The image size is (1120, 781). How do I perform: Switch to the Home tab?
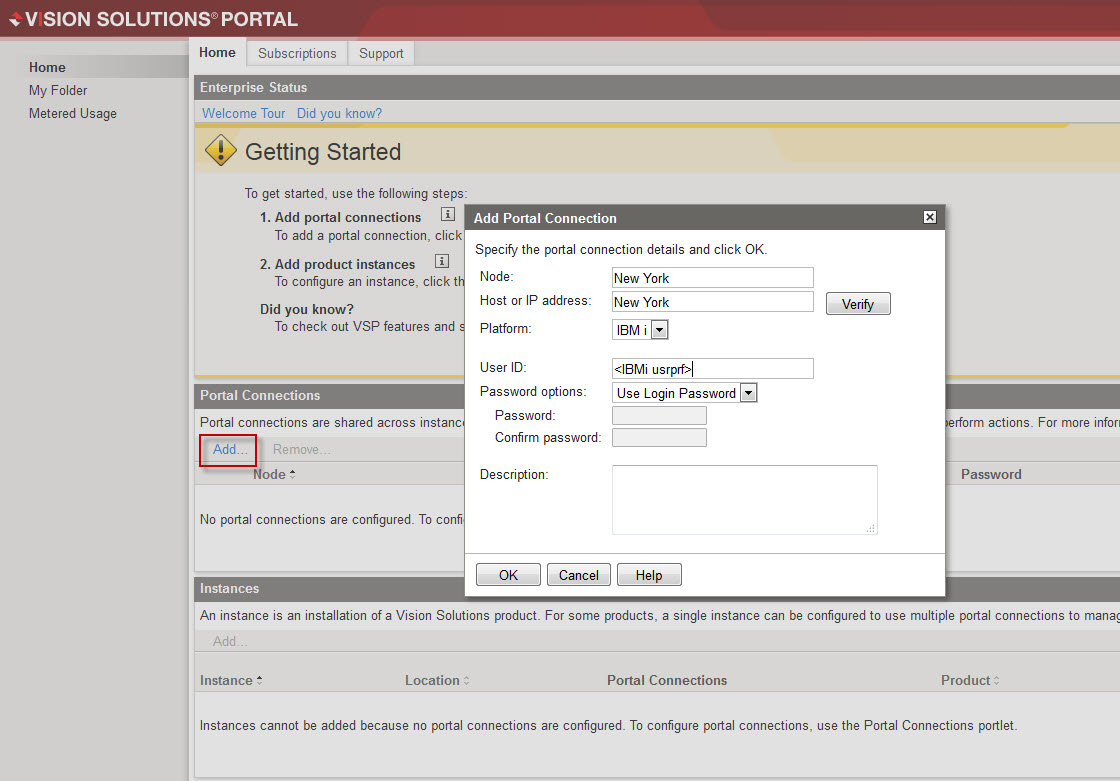(217, 52)
